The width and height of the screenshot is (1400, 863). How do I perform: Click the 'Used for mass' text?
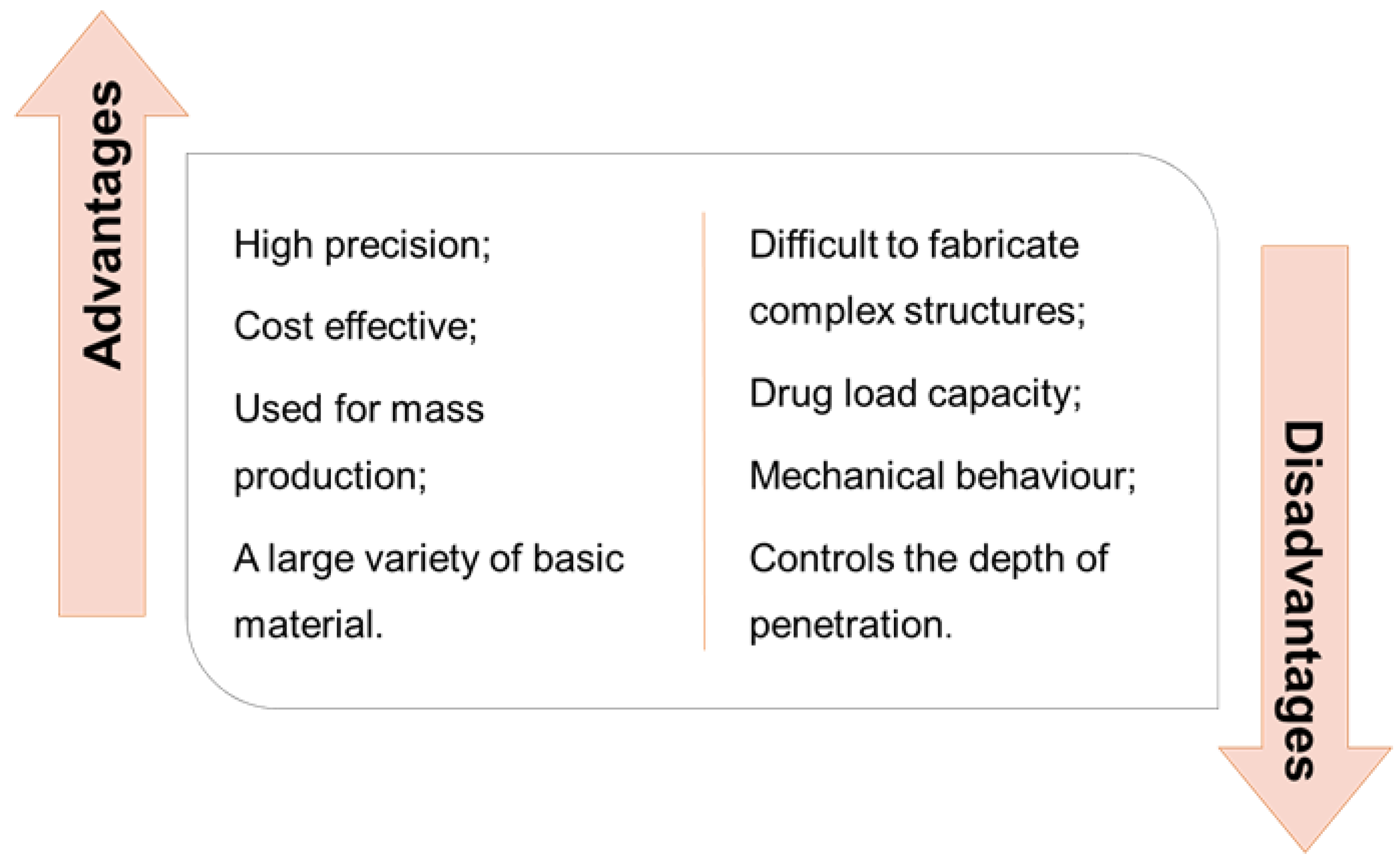[359, 409]
